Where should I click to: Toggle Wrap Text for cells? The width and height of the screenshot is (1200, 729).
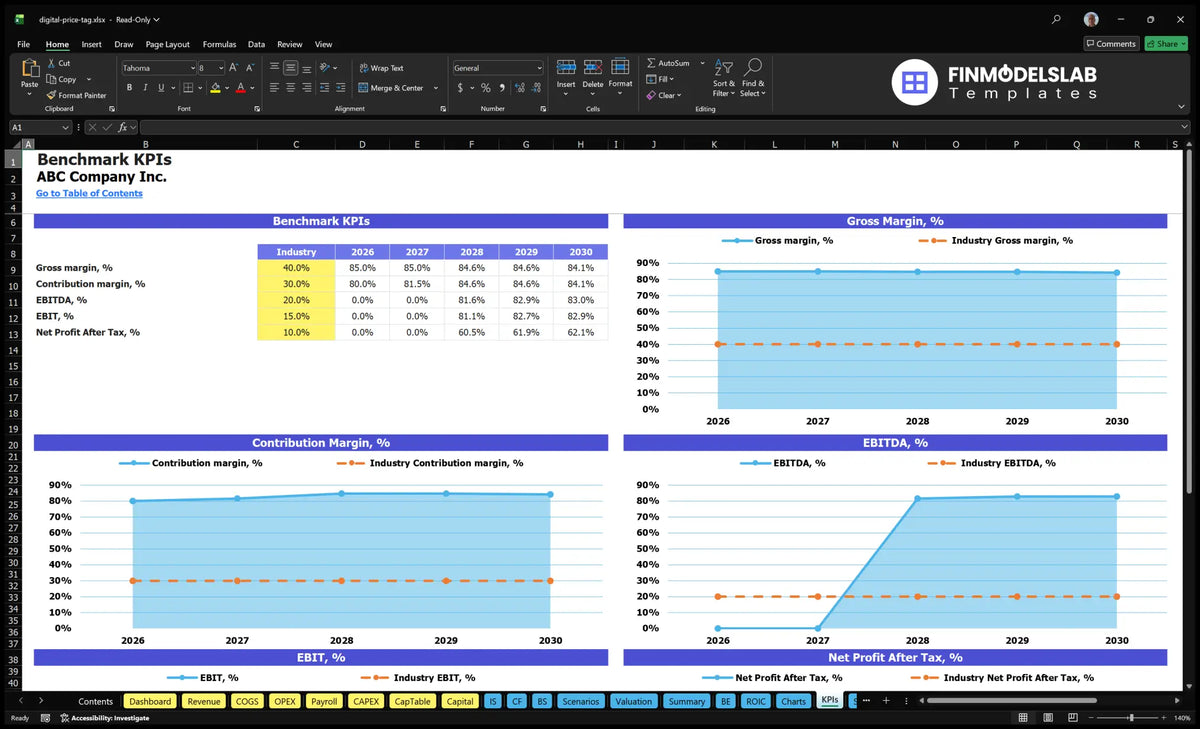381,68
